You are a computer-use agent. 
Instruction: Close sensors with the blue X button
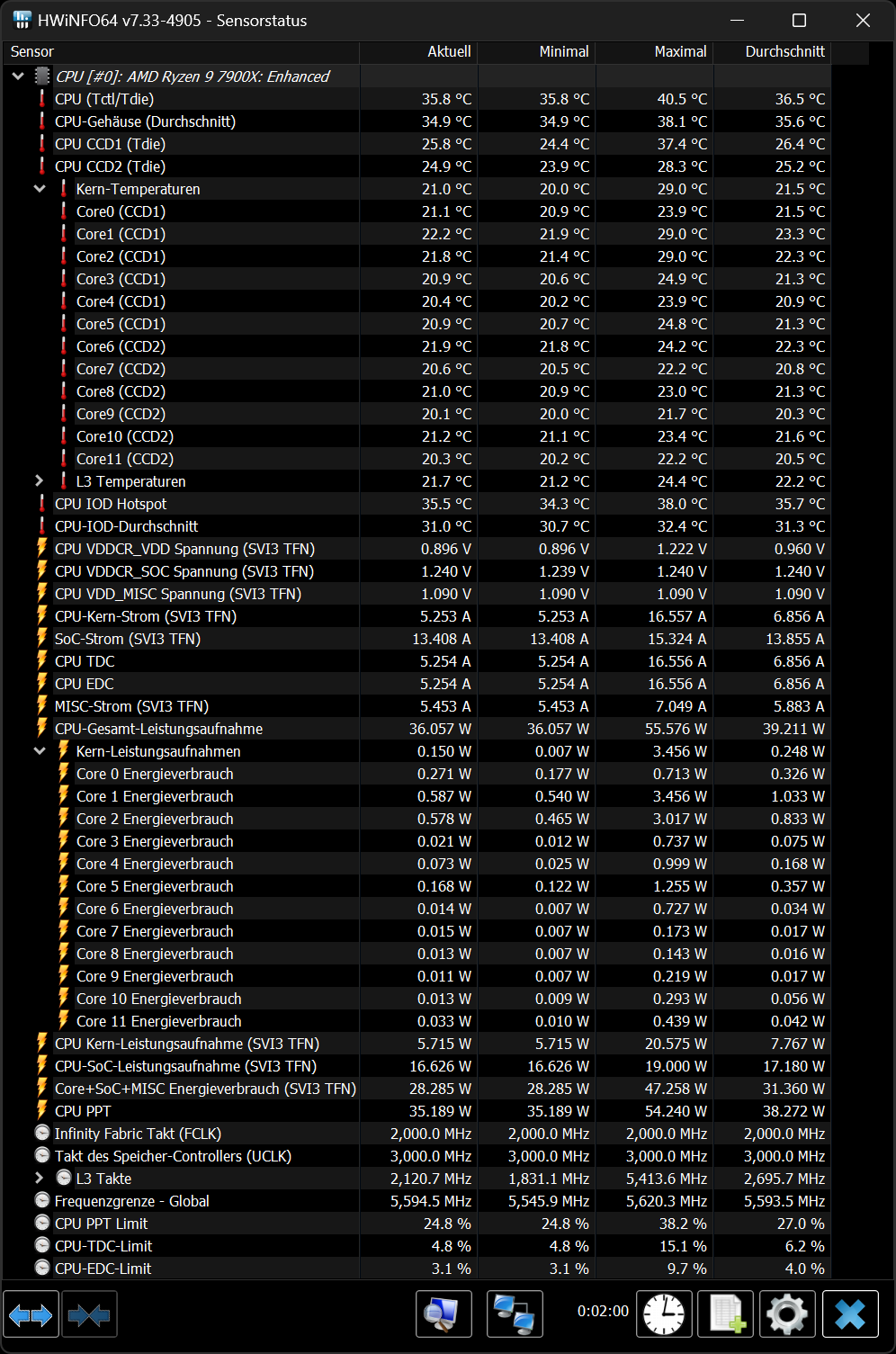click(x=850, y=1314)
